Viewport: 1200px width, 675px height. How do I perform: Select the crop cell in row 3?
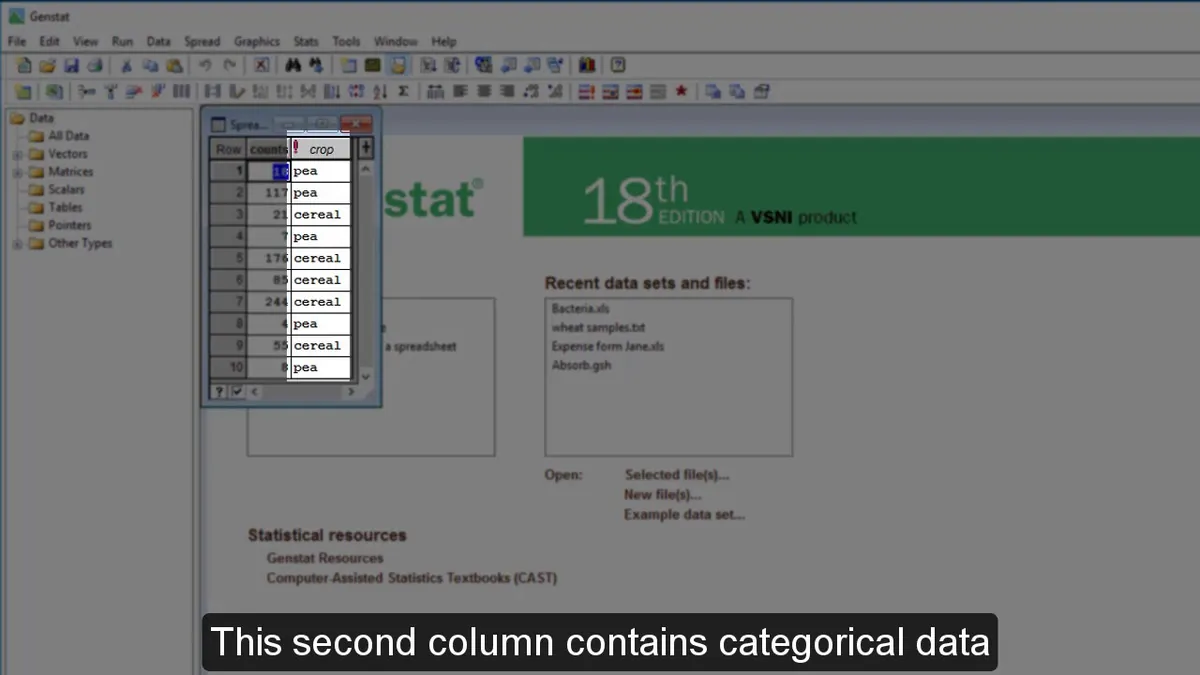[321, 215]
